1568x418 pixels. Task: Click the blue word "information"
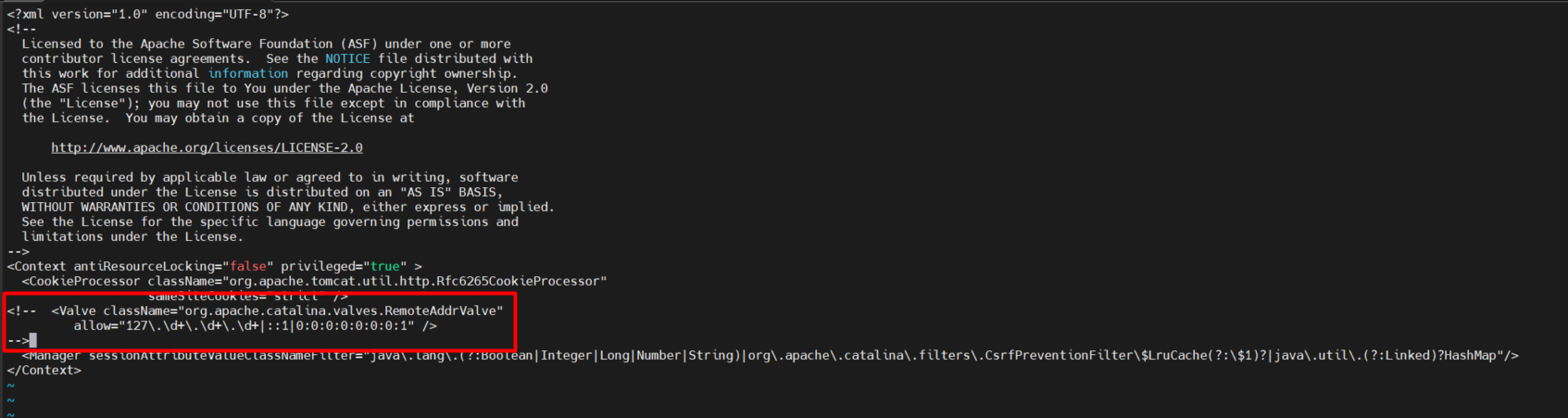[247, 73]
